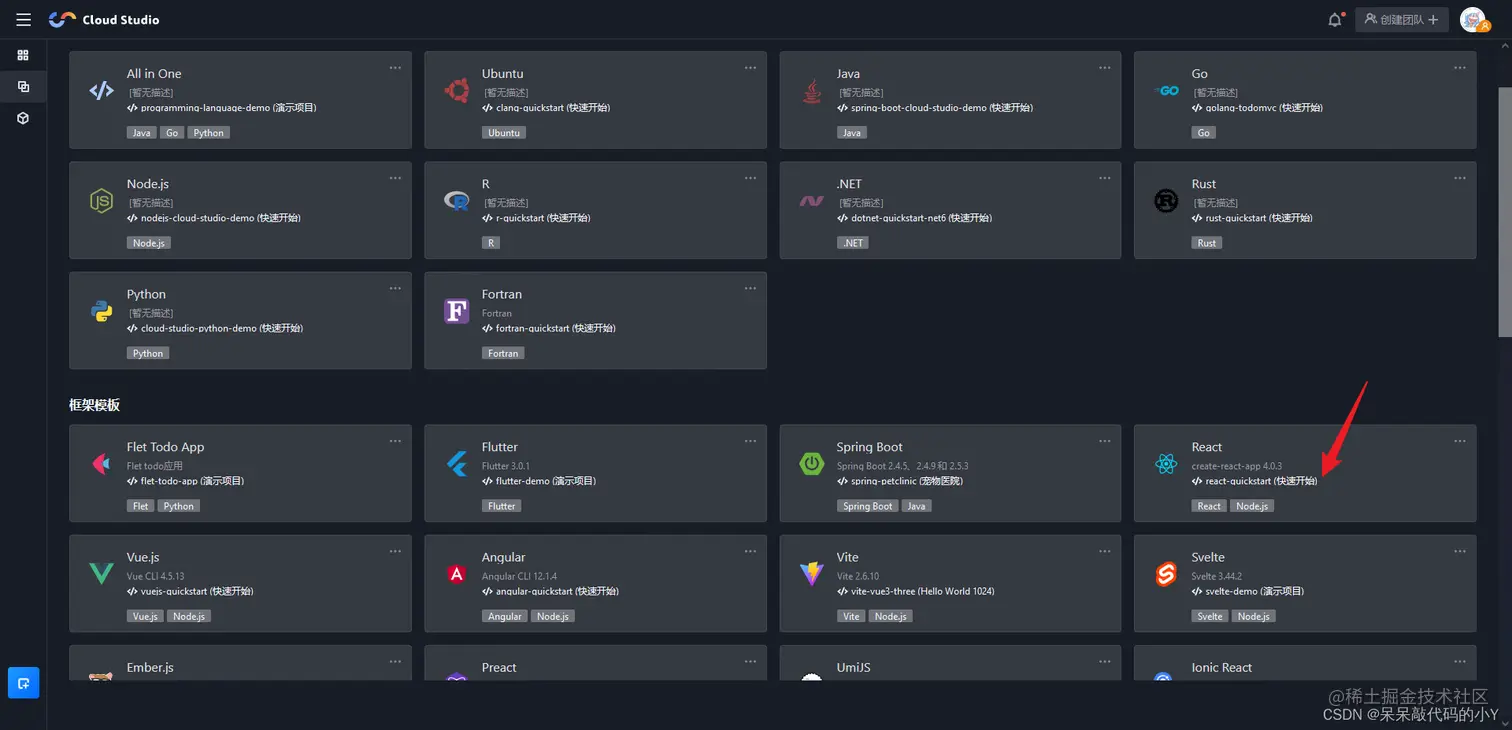
Task: Open the Java card ellipsis menu
Action: click(1105, 68)
